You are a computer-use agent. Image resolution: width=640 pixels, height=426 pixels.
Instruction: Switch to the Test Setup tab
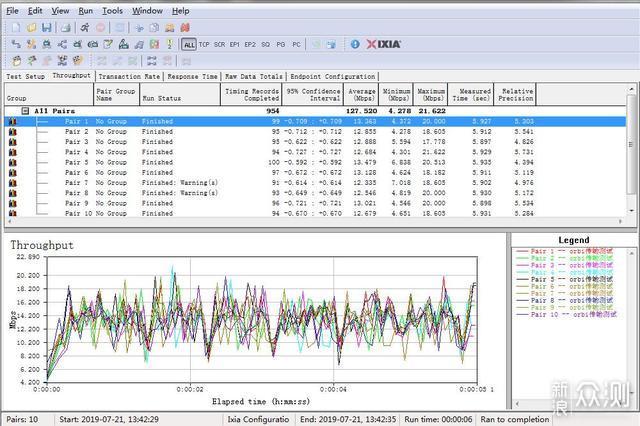coord(25,76)
